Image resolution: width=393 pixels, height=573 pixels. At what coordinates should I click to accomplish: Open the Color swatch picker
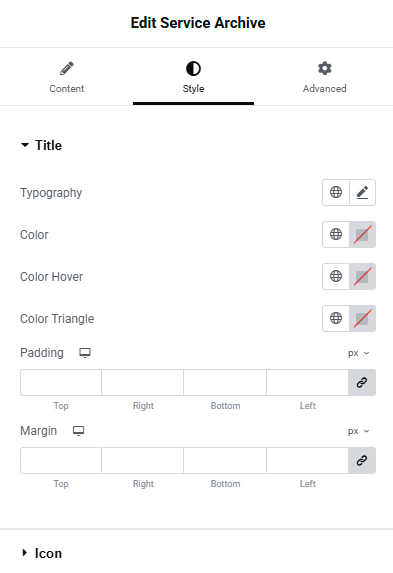[362, 234]
